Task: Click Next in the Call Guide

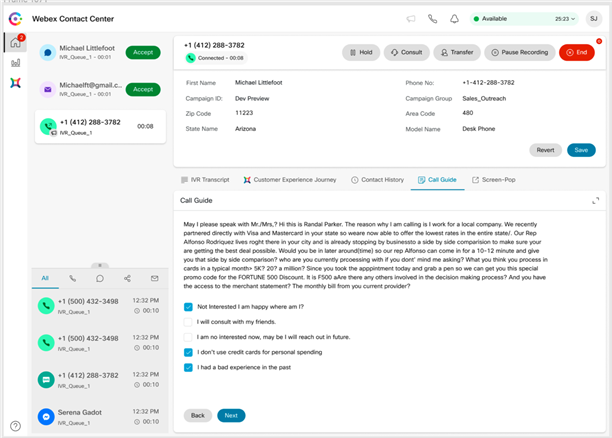Action: click(231, 415)
